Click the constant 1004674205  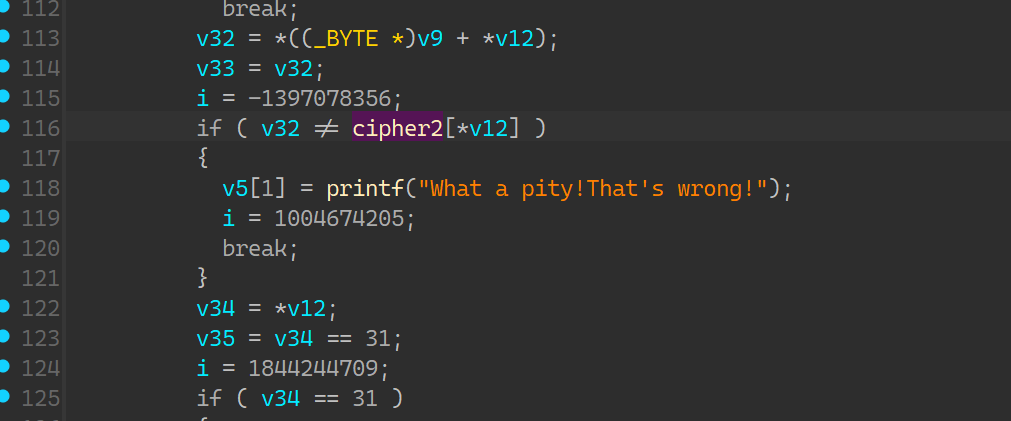click(332, 219)
